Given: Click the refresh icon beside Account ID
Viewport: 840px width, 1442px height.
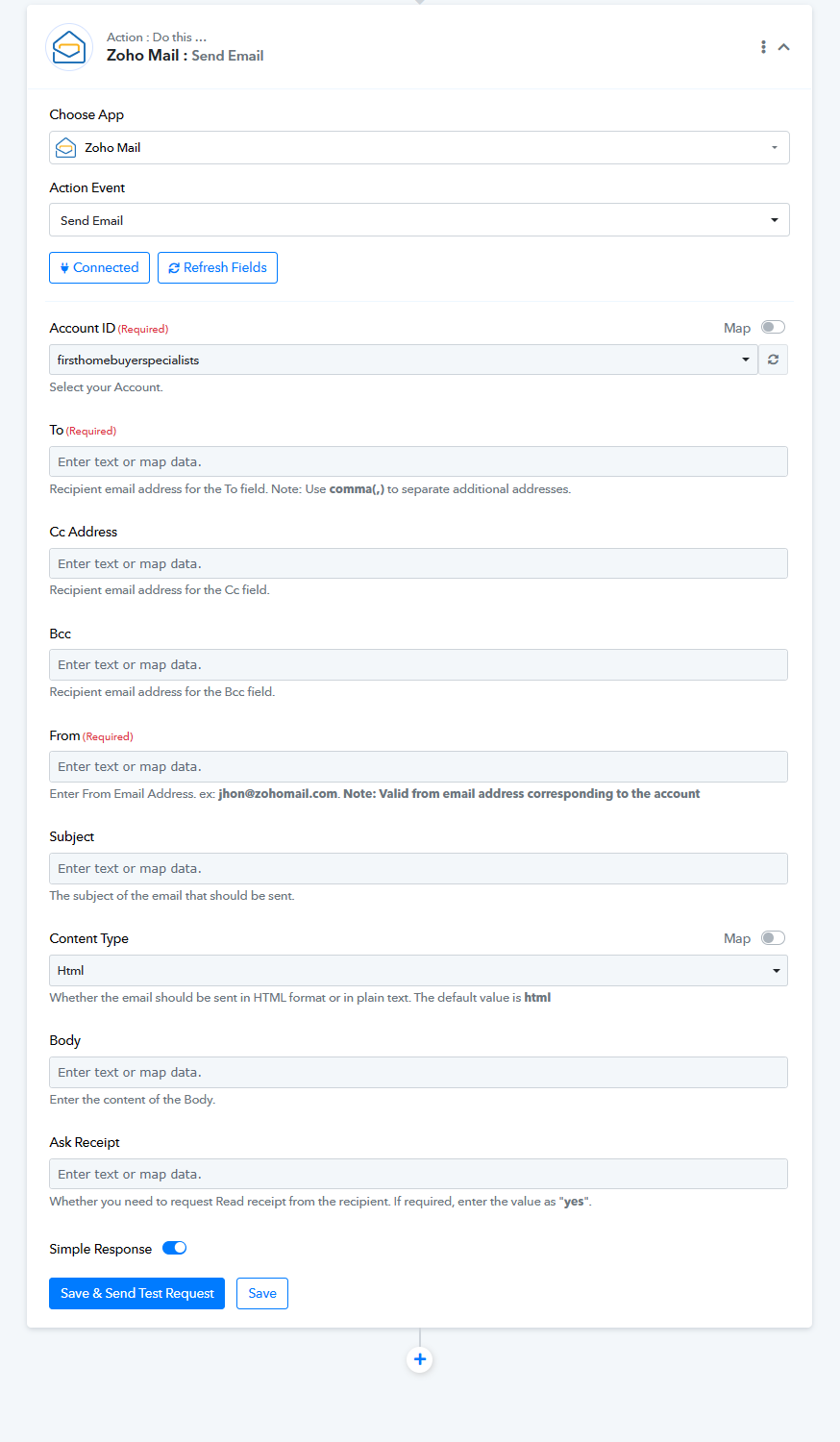Looking at the screenshot, I should pyautogui.click(x=773, y=360).
